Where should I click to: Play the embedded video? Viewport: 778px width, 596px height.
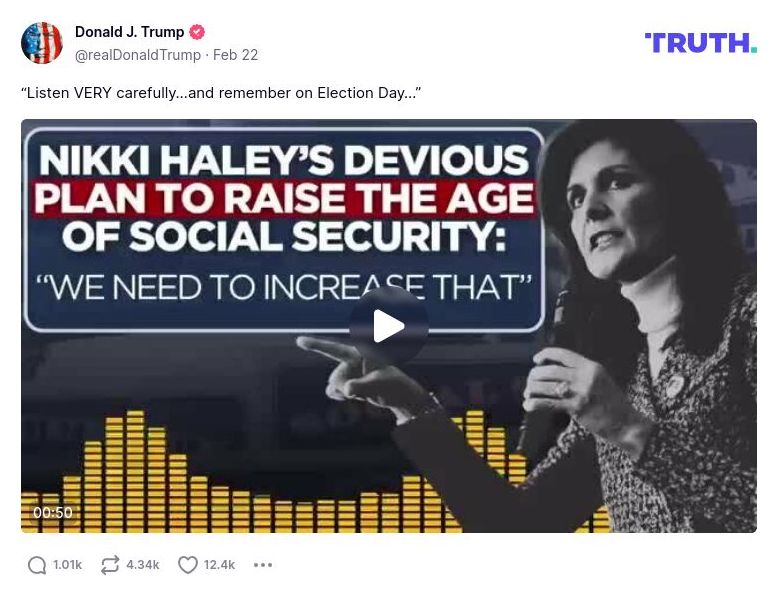coord(389,326)
